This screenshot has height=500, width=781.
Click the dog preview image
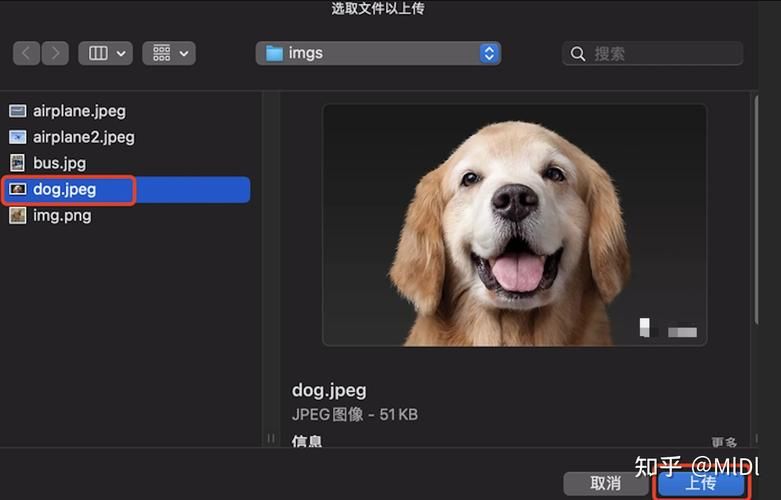[x=515, y=225]
